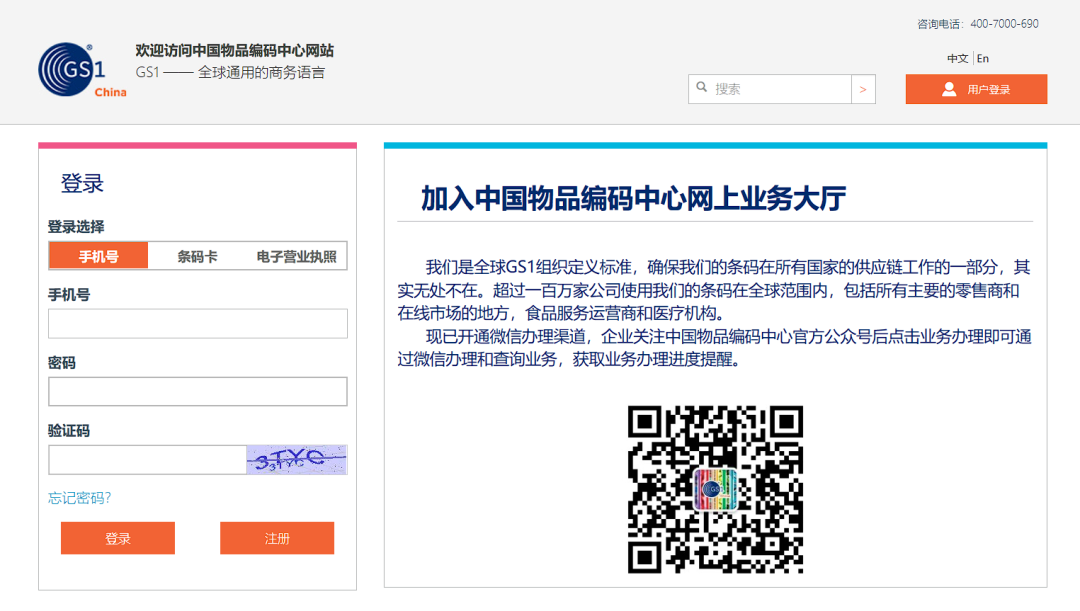
Task: Click the GS1 China logo
Action: pyautogui.click(x=82, y=70)
